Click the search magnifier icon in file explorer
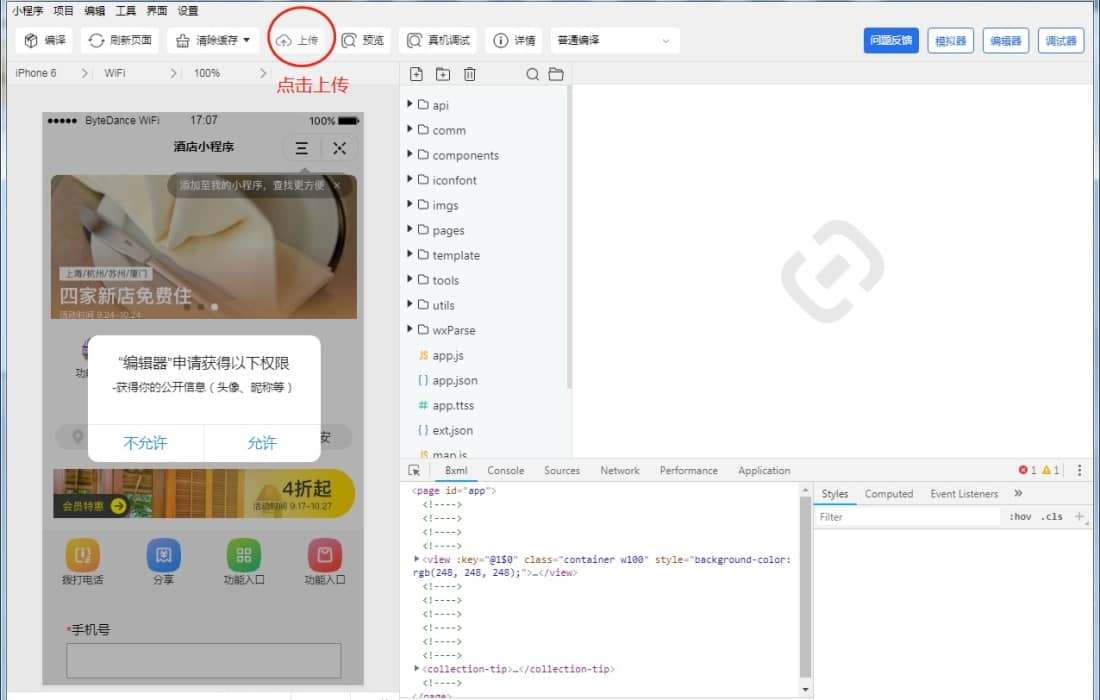Screen dimensions: 1100x700 (x=532, y=74)
